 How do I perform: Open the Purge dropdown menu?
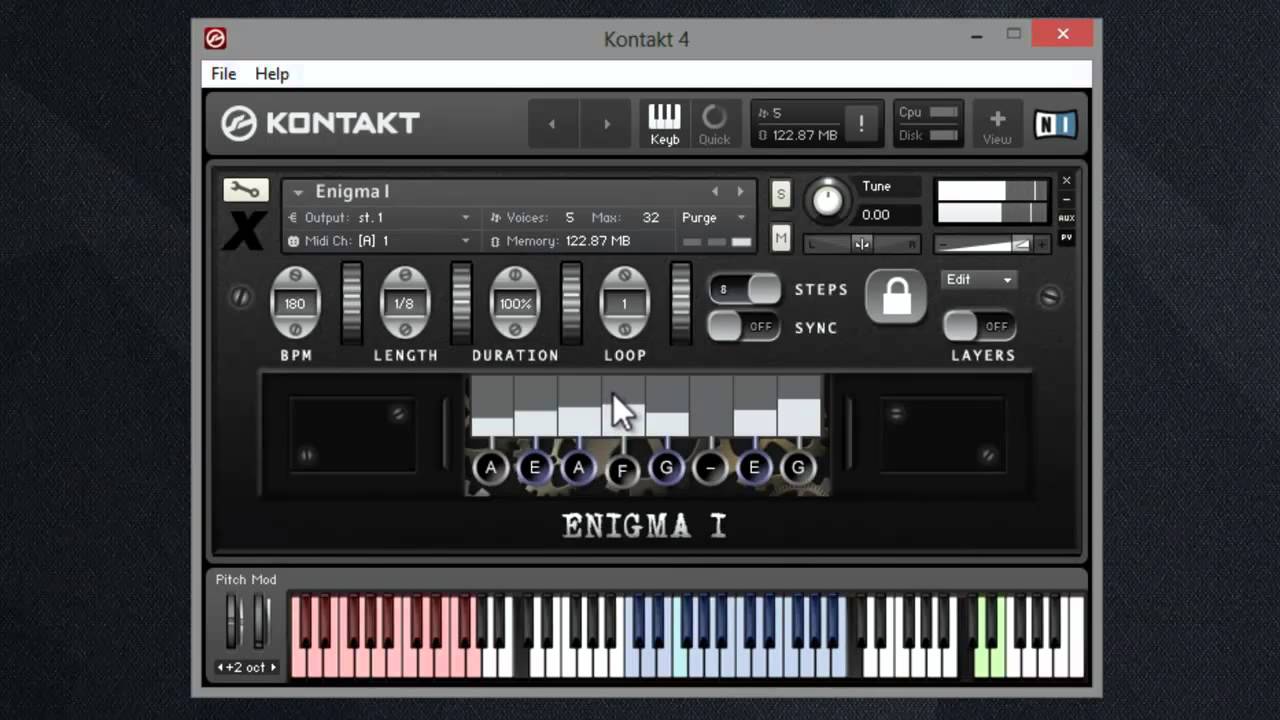coord(714,217)
